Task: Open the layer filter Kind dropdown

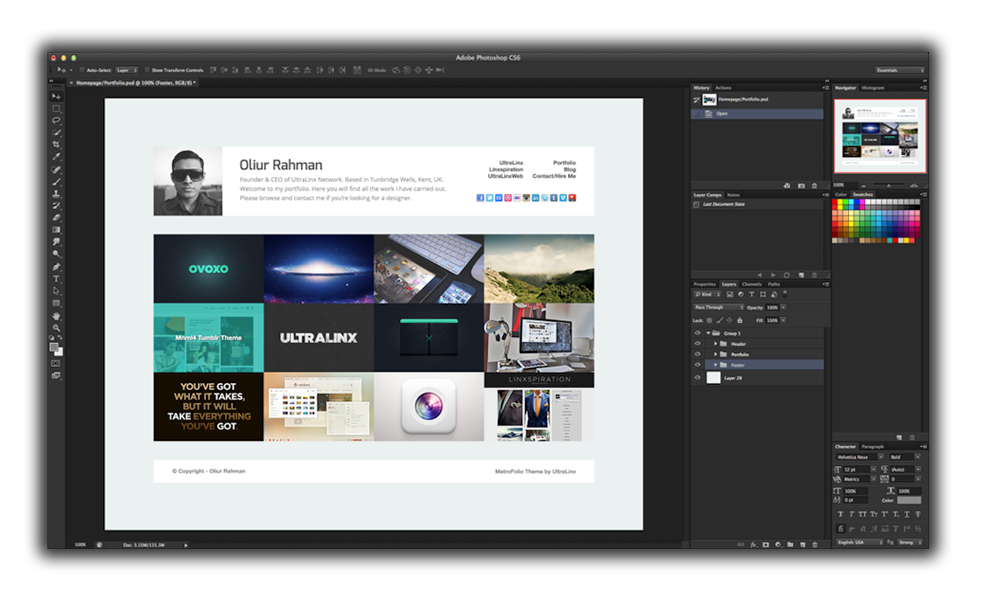Action: coord(707,294)
